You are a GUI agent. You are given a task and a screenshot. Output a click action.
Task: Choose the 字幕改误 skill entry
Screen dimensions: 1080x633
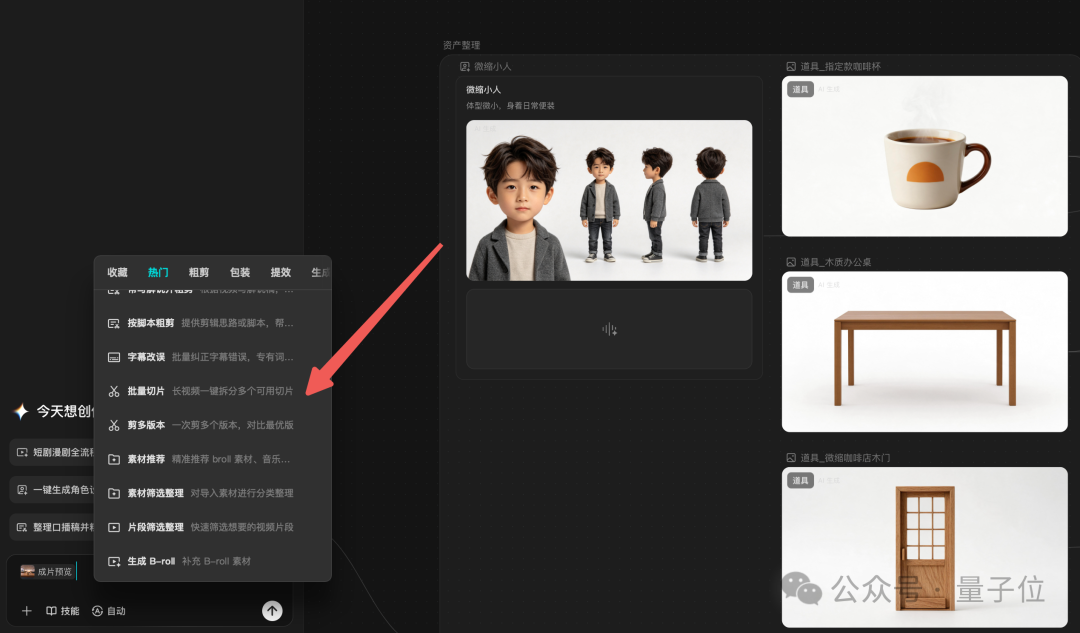tap(212, 357)
